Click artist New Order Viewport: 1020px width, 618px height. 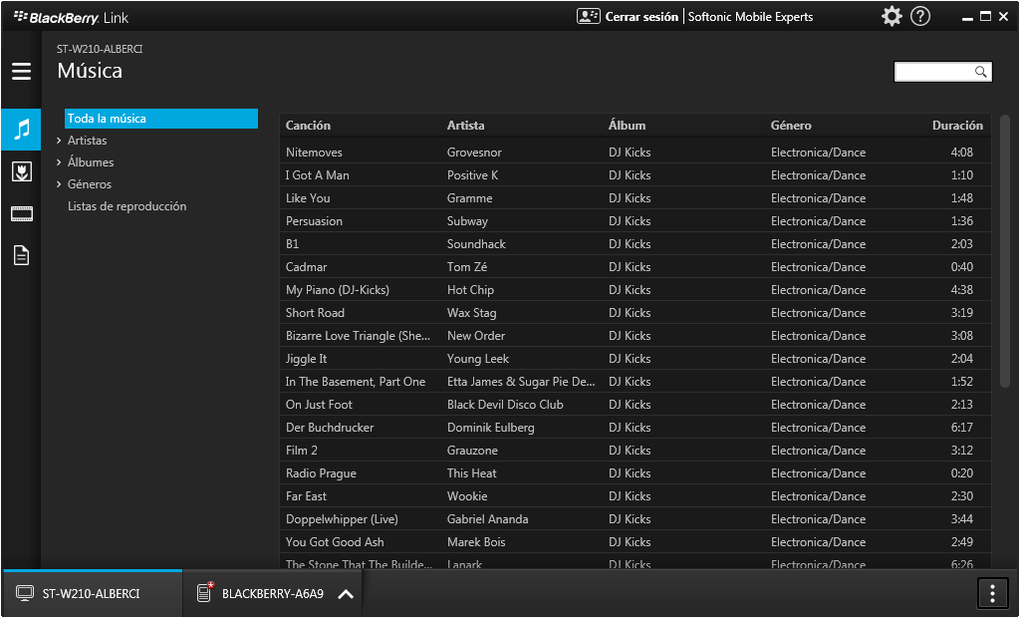pos(476,336)
